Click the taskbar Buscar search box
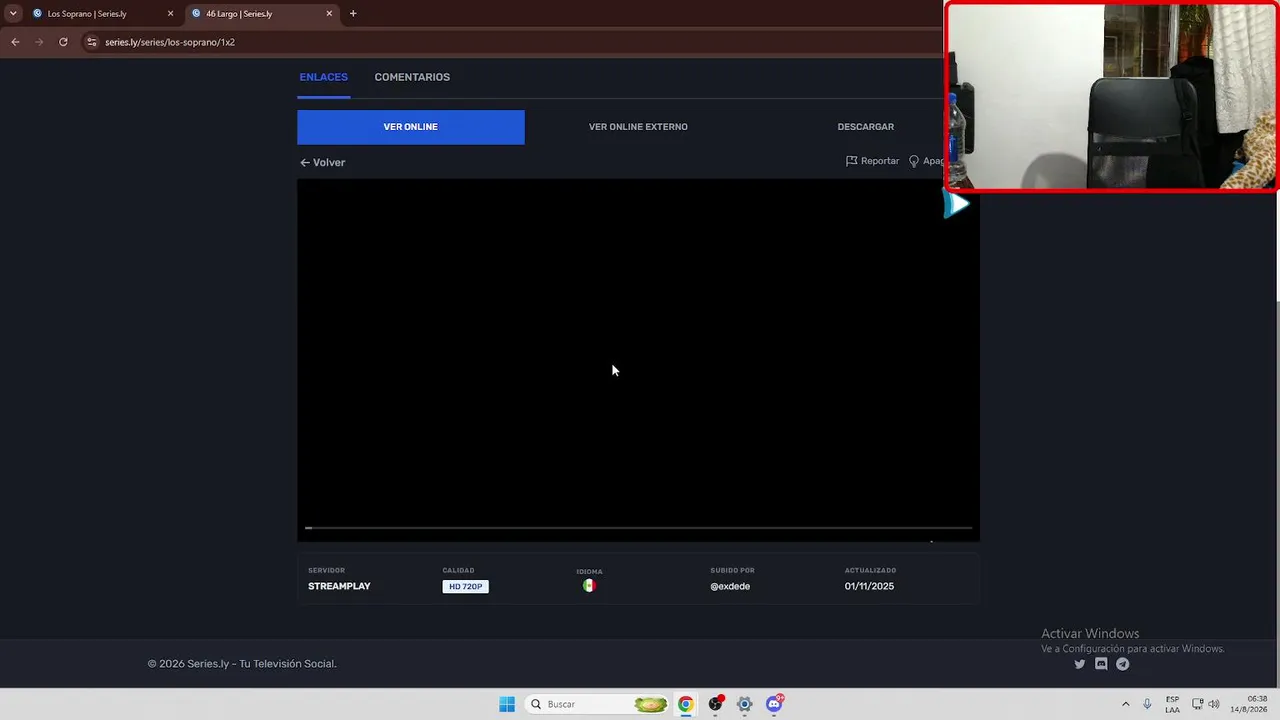1280x720 pixels. point(598,704)
